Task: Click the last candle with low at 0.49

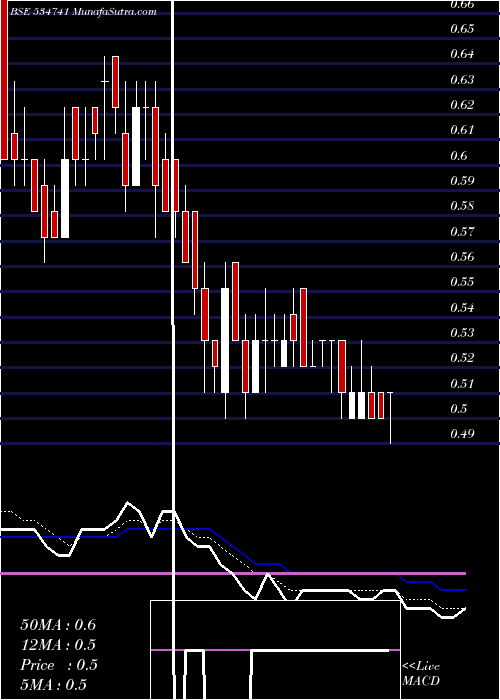Action: [391, 418]
